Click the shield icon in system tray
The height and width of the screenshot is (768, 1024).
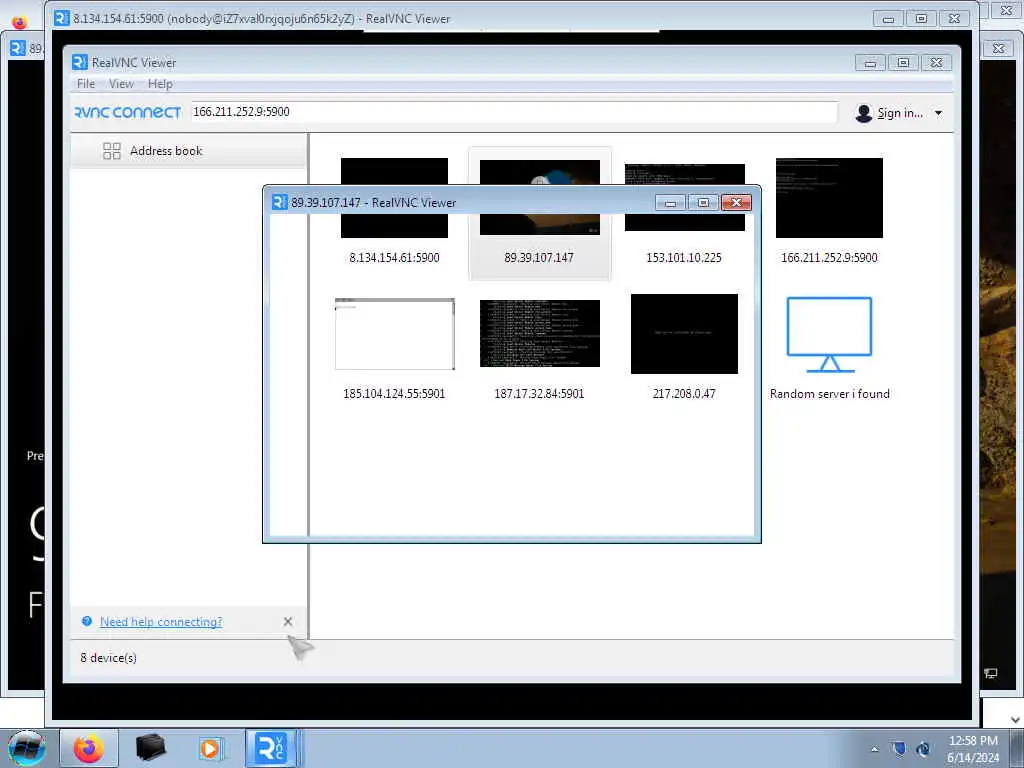point(899,748)
